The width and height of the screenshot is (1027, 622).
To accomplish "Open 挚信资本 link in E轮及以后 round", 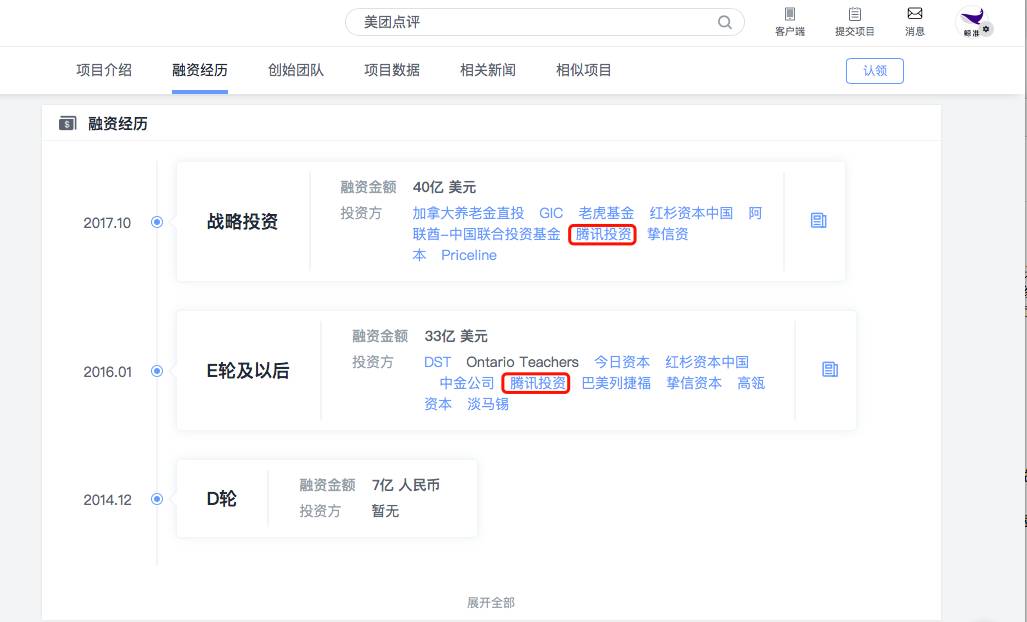I will coord(694,383).
